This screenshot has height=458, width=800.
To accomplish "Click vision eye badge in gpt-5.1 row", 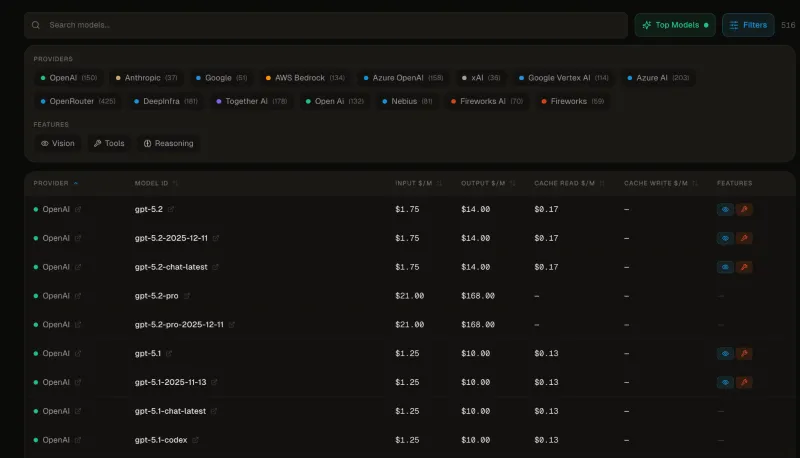I will (x=725, y=353).
